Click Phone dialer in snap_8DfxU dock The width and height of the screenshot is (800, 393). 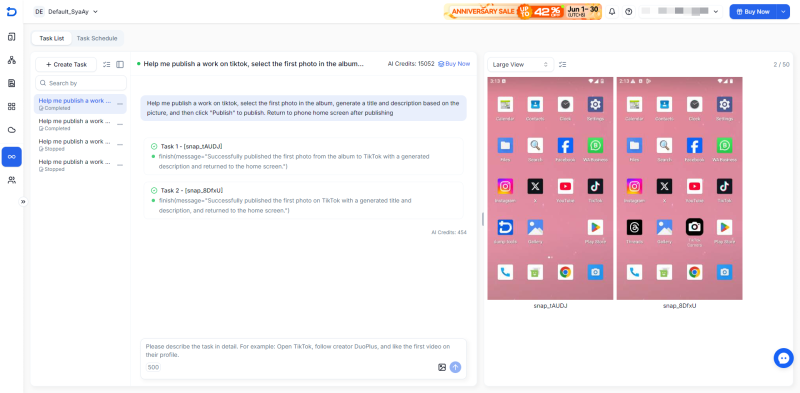pos(634,272)
